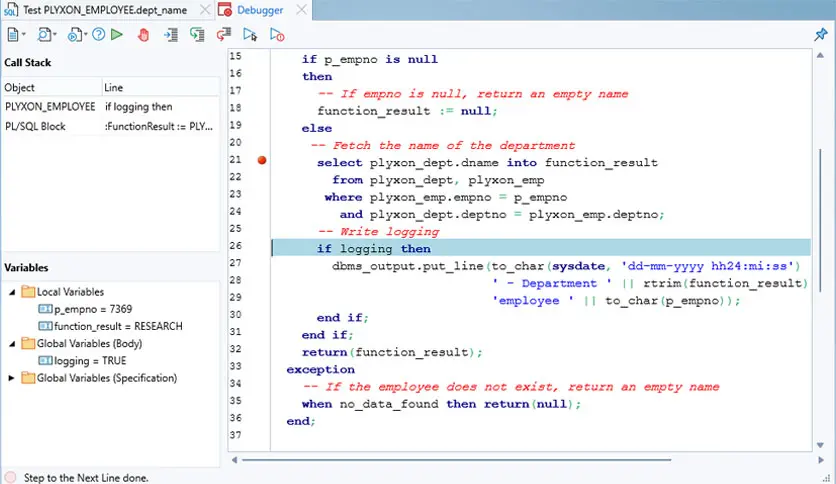This screenshot has width=836, height=484.
Task: Select Local Variables tree node
Action: (70, 292)
